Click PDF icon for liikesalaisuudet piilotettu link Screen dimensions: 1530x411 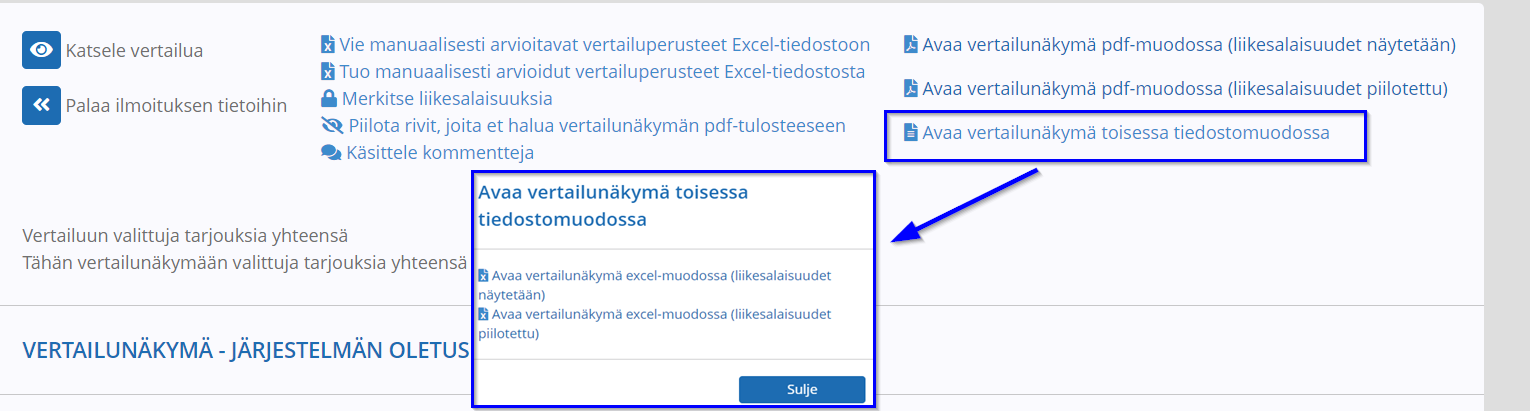point(910,88)
